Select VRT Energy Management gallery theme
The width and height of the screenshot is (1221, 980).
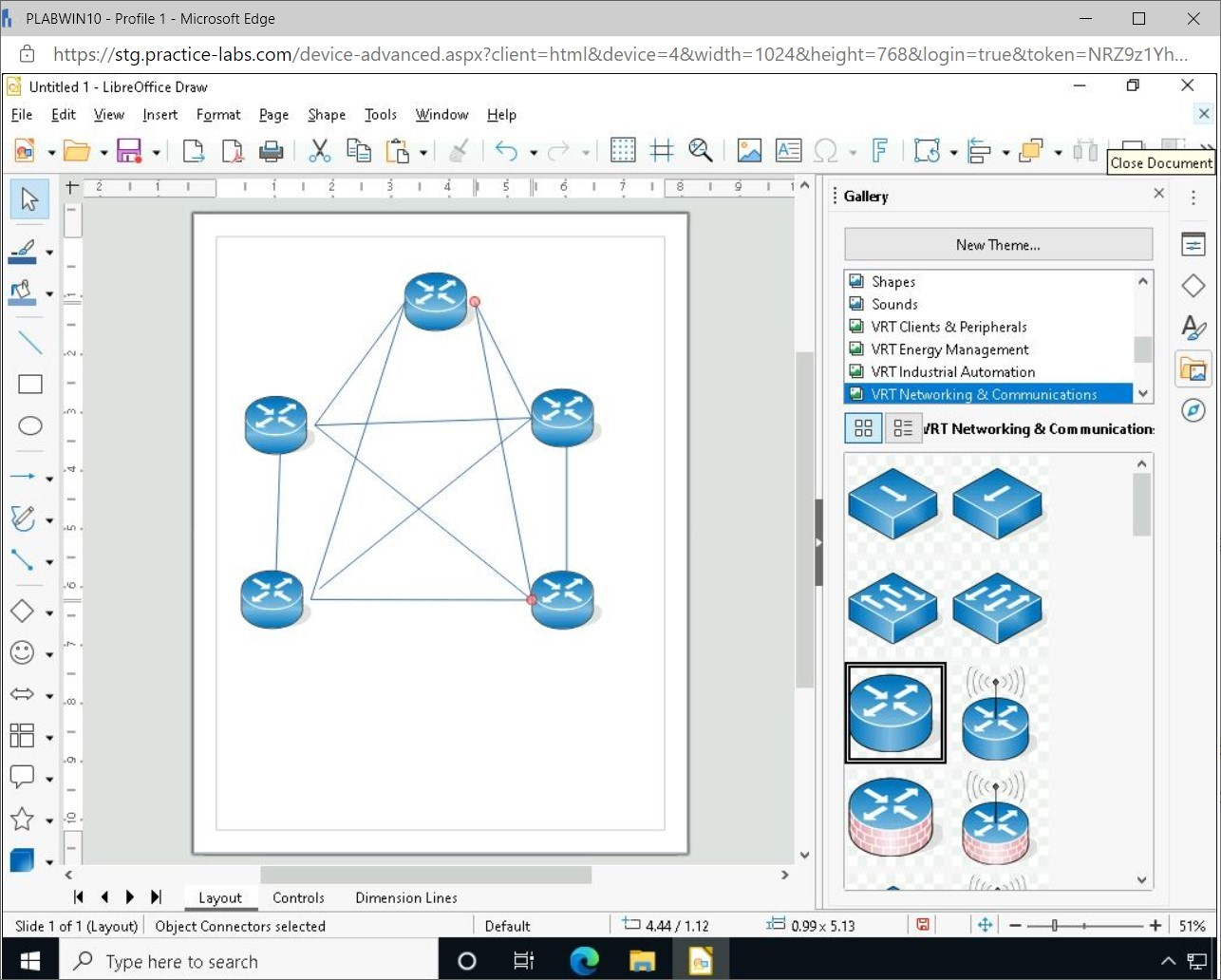[949, 349]
